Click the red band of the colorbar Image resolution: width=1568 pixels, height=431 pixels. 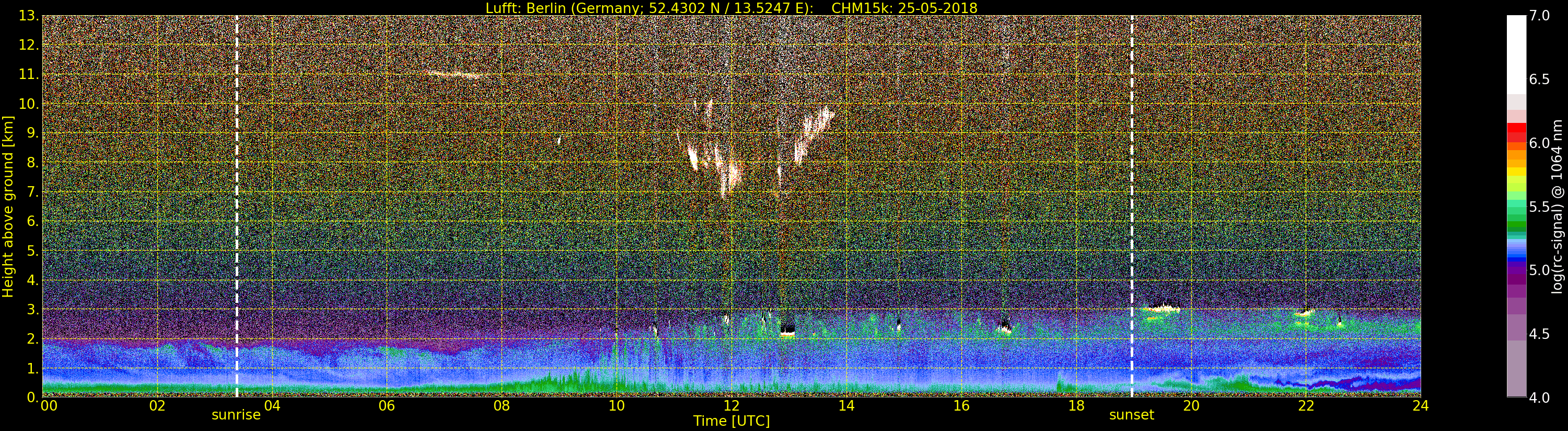point(1516,132)
